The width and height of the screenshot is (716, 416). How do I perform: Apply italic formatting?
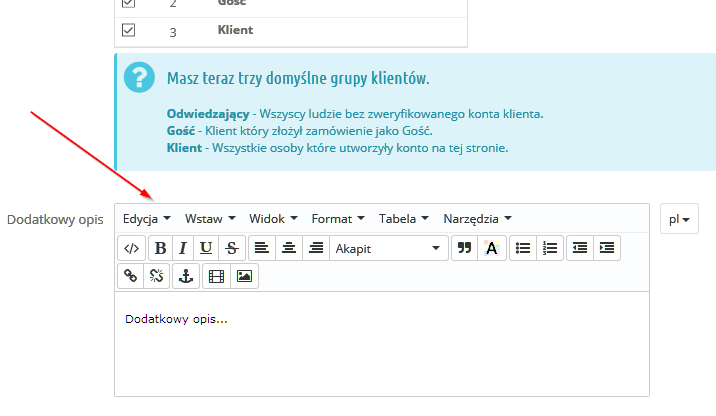(183, 249)
